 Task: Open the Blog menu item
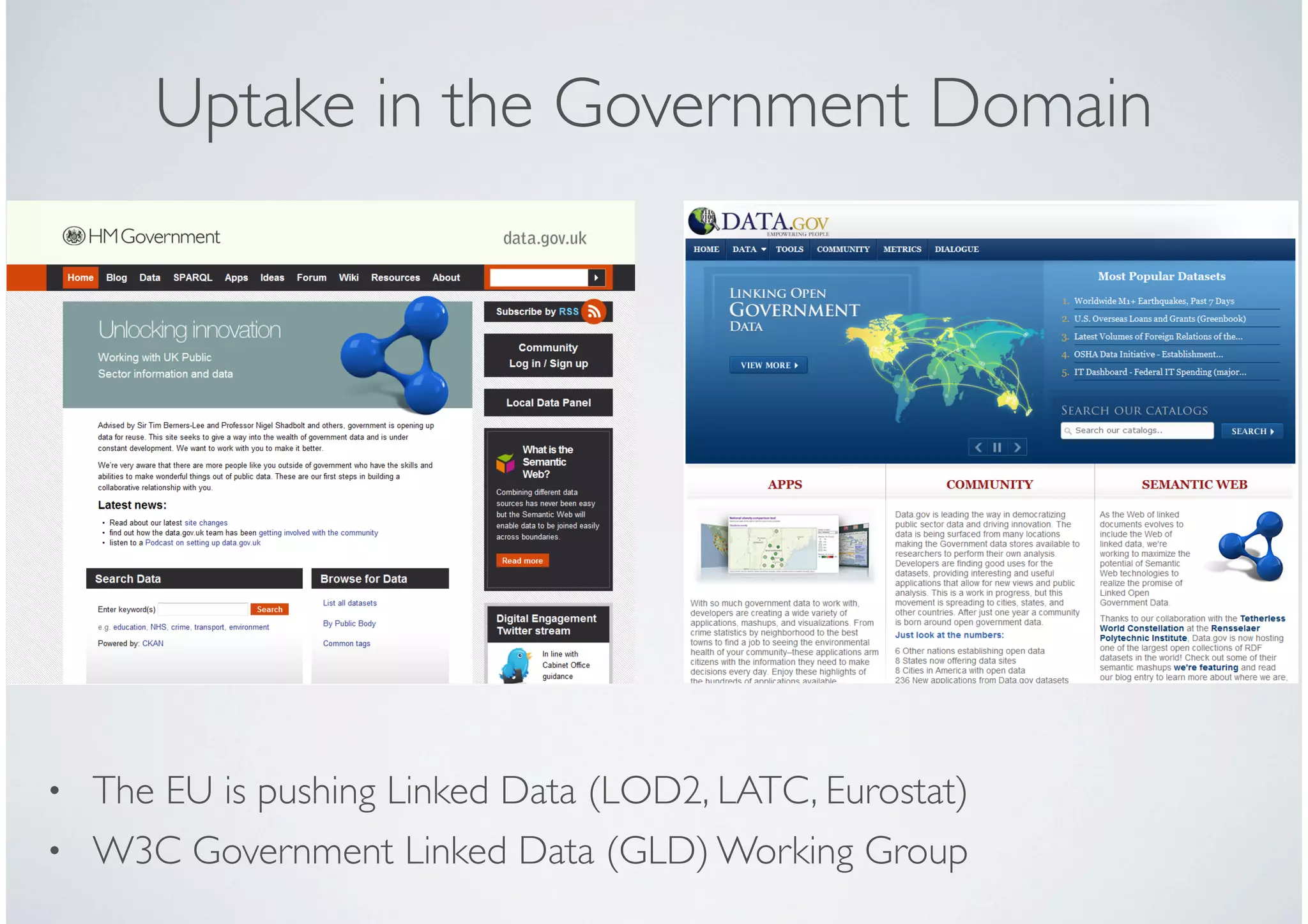[x=116, y=278]
